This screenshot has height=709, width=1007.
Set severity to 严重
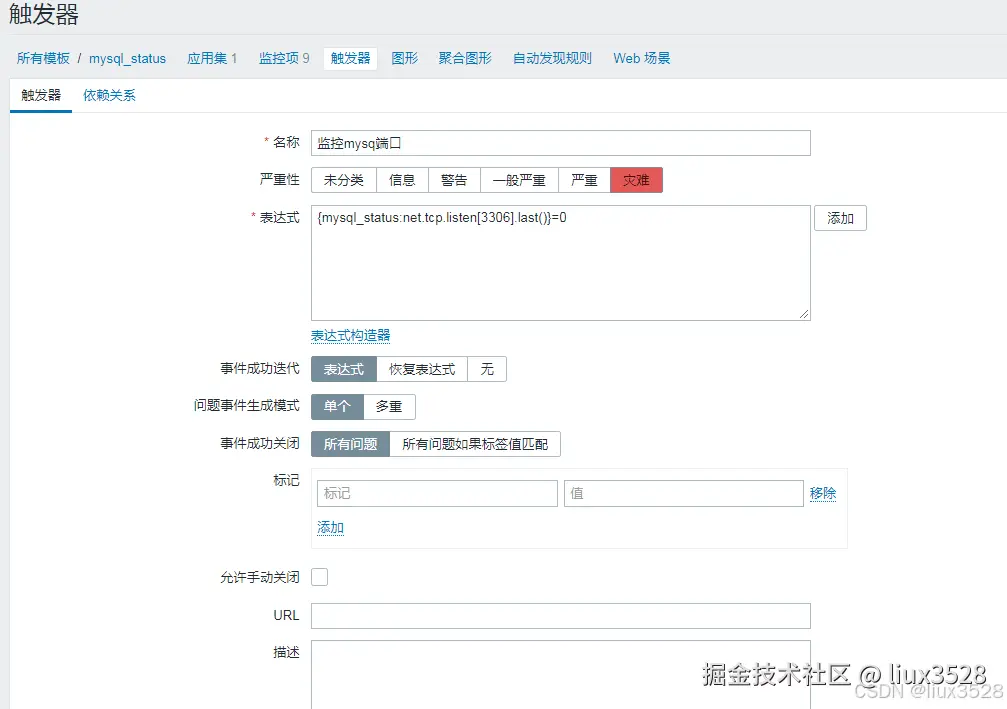coord(584,179)
